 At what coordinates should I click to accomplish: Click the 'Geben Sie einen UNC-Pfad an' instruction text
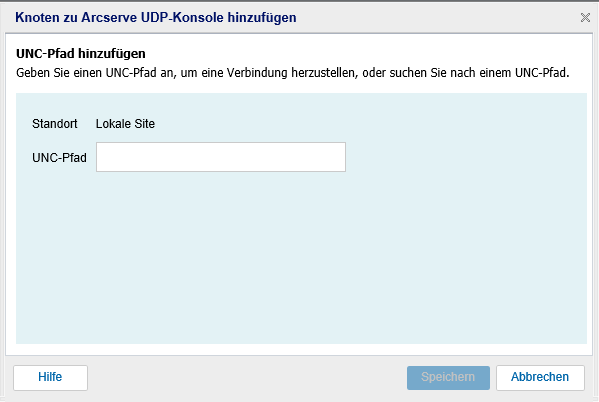point(293,73)
